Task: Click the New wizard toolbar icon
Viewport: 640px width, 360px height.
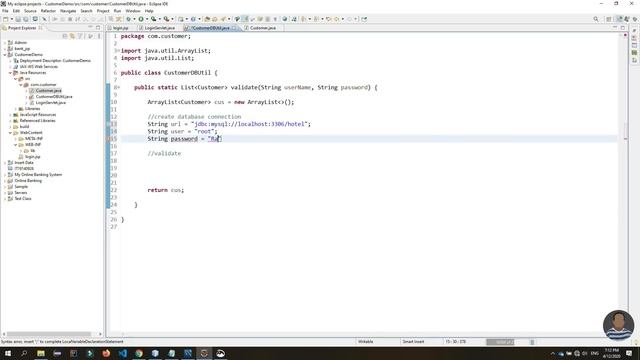Action: [x=5, y=19]
